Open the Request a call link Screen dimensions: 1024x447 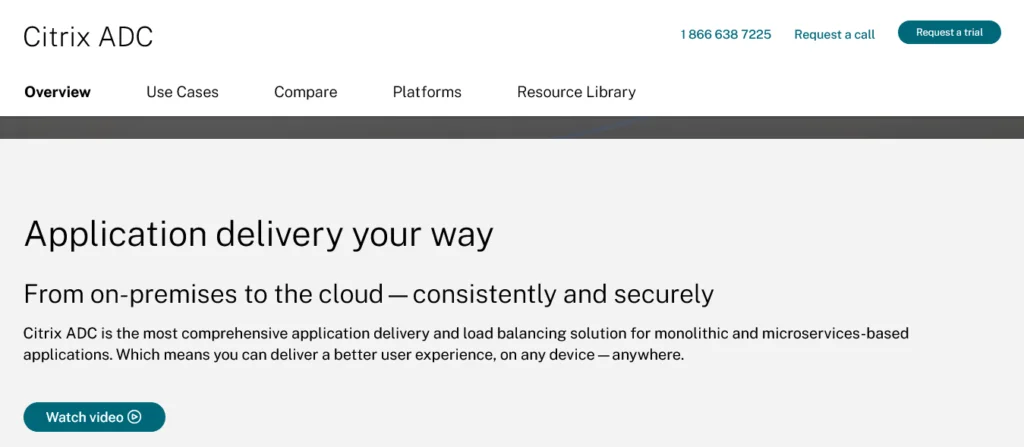(x=835, y=35)
